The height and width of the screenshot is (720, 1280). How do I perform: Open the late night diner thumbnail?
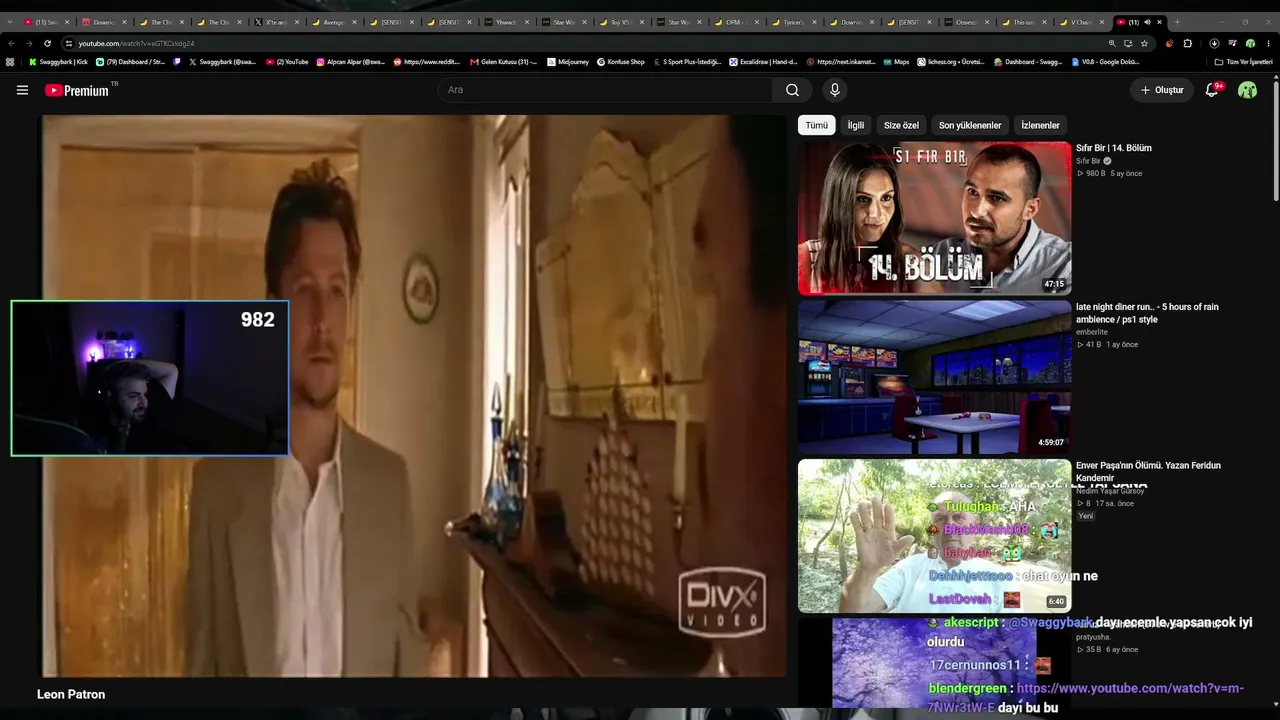[x=934, y=377]
